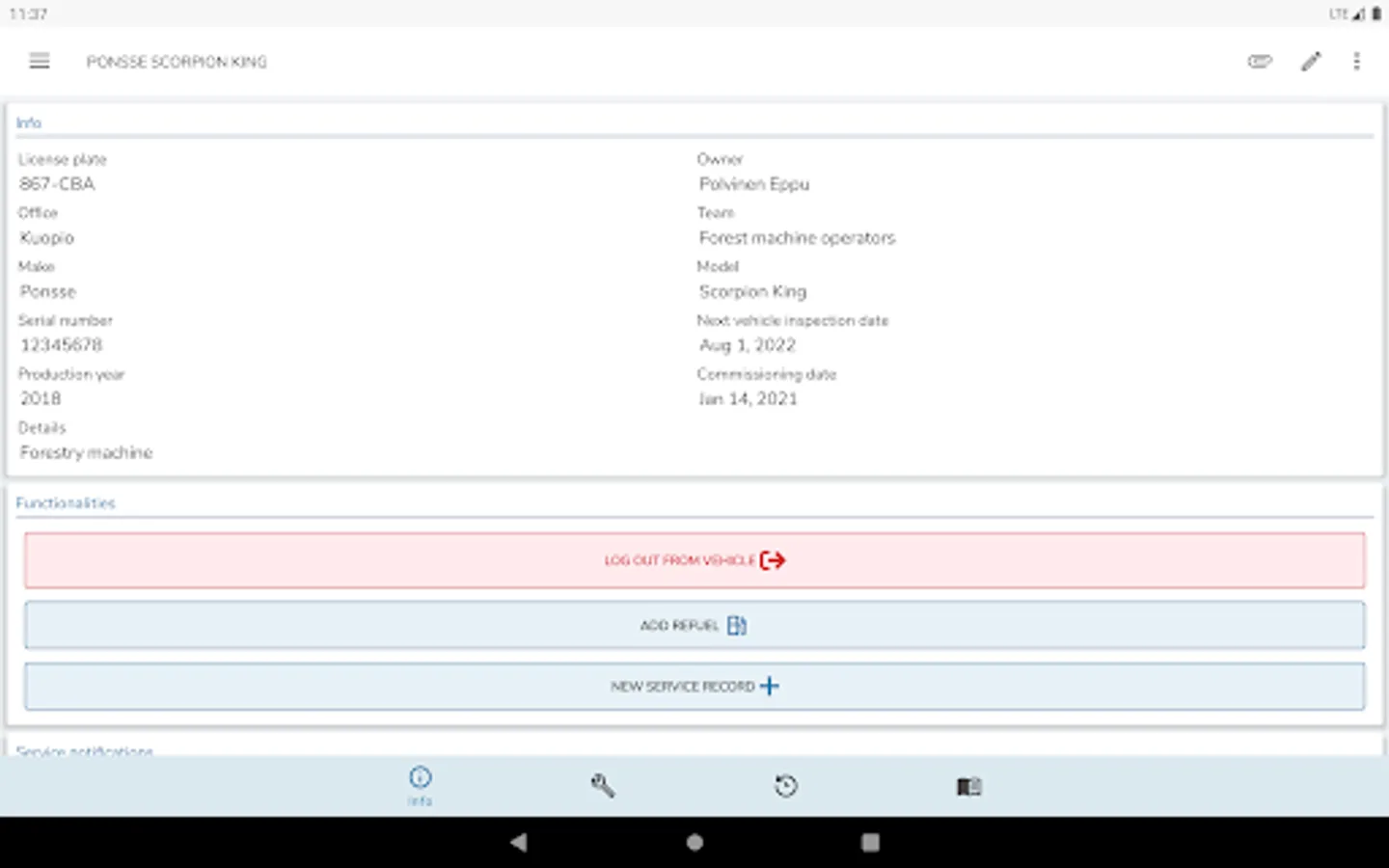Open the logbook tab
This screenshot has height=868, width=1389.
point(969,787)
